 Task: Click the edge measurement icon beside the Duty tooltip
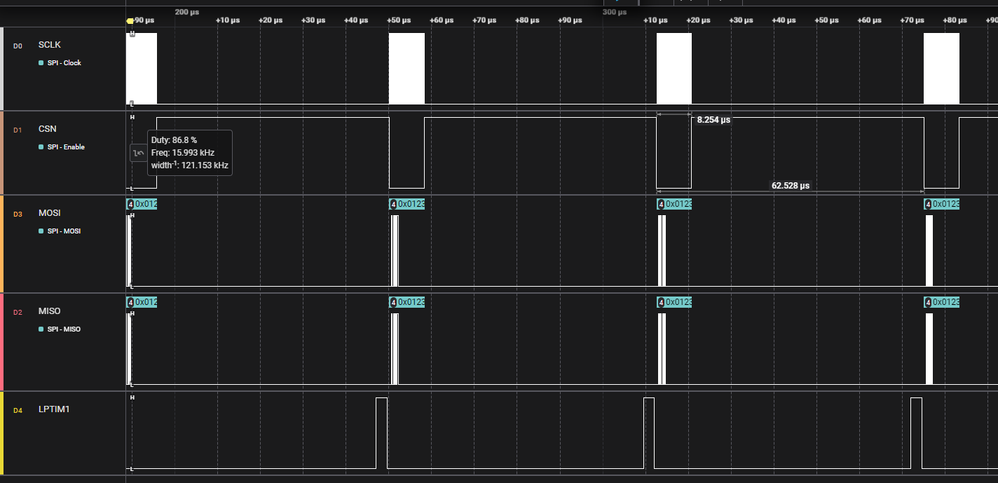[x=138, y=153]
